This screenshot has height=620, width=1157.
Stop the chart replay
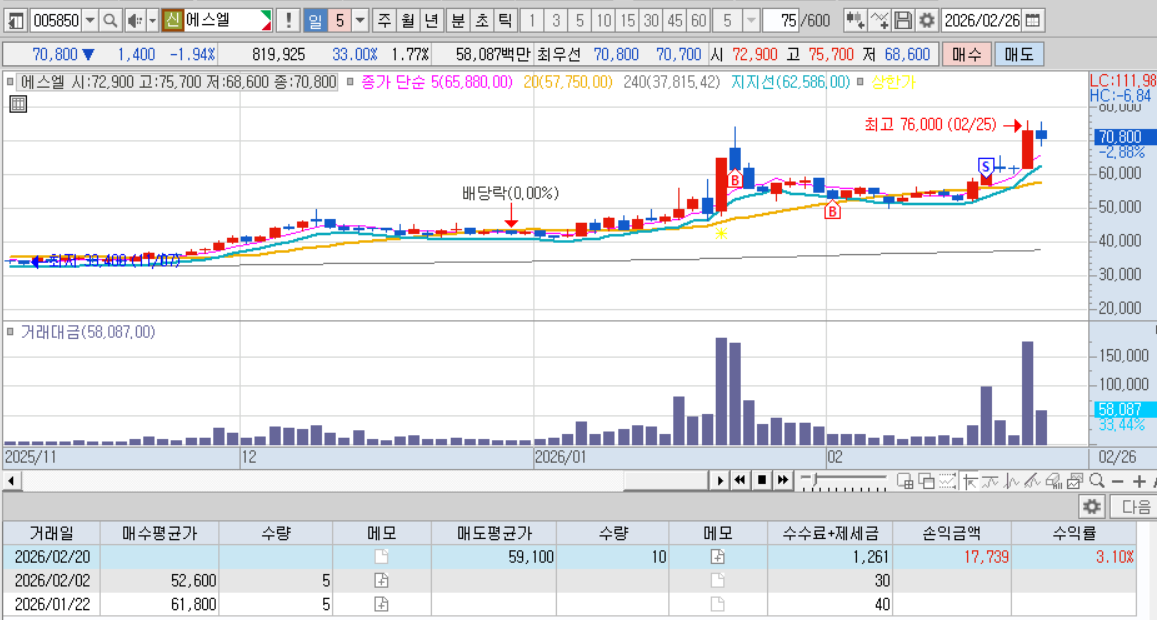(761, 480)
